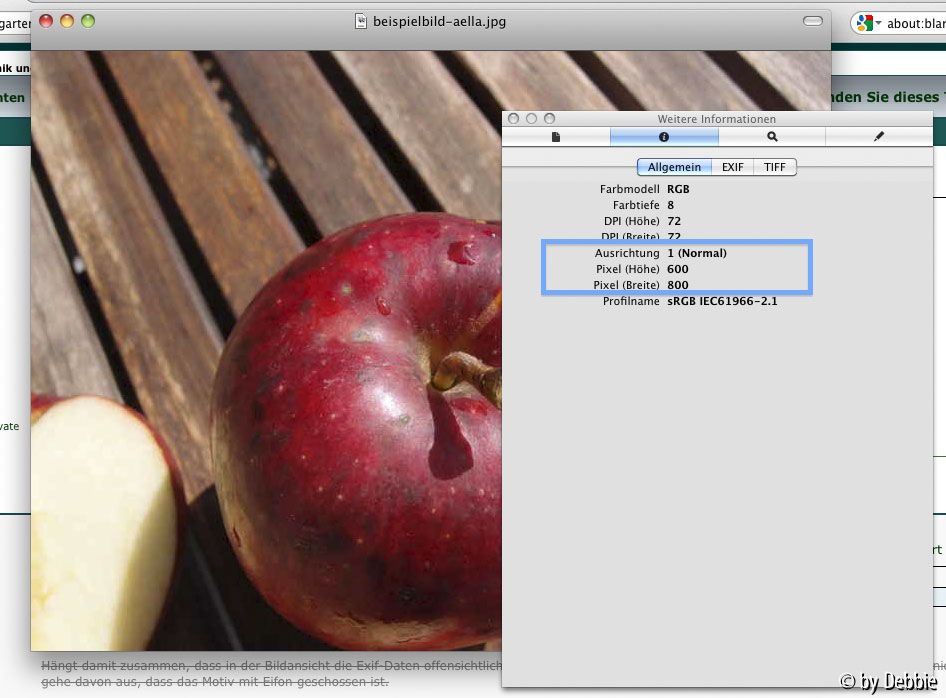946x698 pixels.
Task: Switch to the EXIF tab
Action: point(733,167)
